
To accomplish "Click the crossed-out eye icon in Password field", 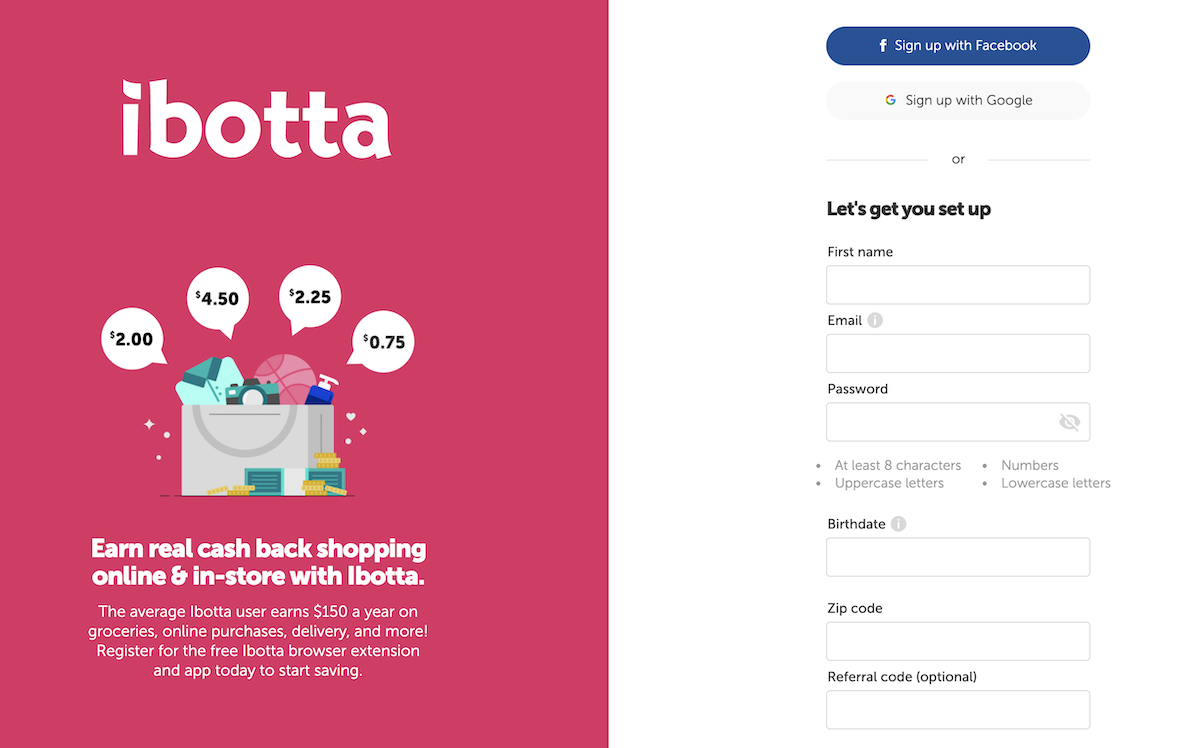I will [x=1069, y=422].
